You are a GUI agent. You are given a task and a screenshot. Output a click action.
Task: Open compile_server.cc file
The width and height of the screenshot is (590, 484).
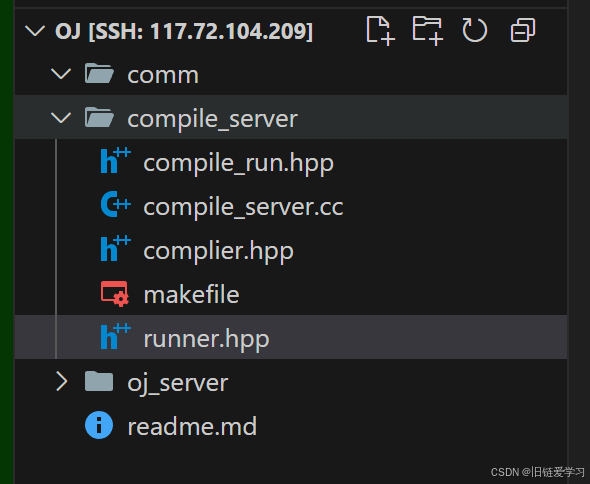243,208
